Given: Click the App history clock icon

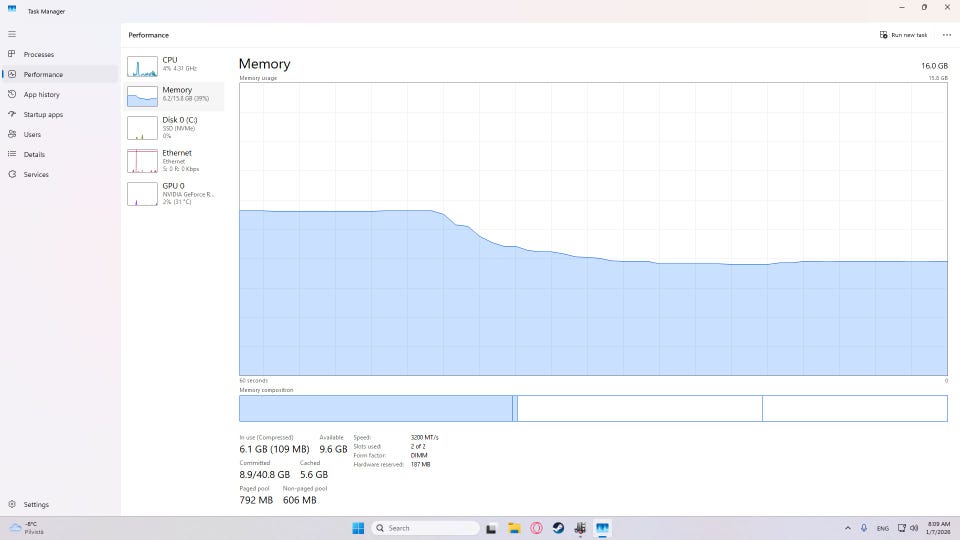Looking at the screenshot, I should [x=12, y=94].
